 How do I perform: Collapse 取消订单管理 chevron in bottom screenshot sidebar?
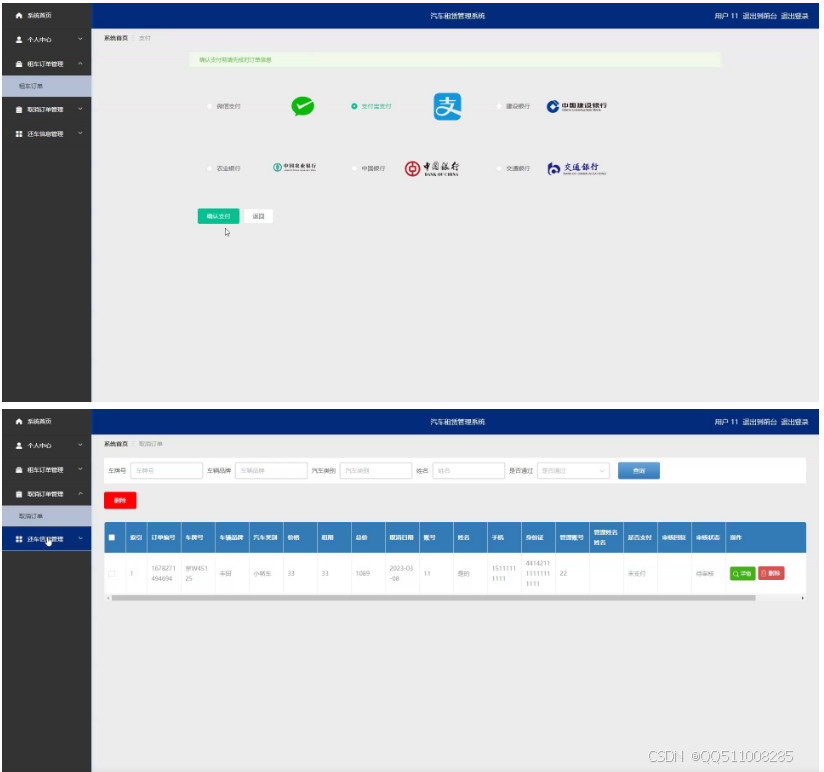tap(80, 493)
